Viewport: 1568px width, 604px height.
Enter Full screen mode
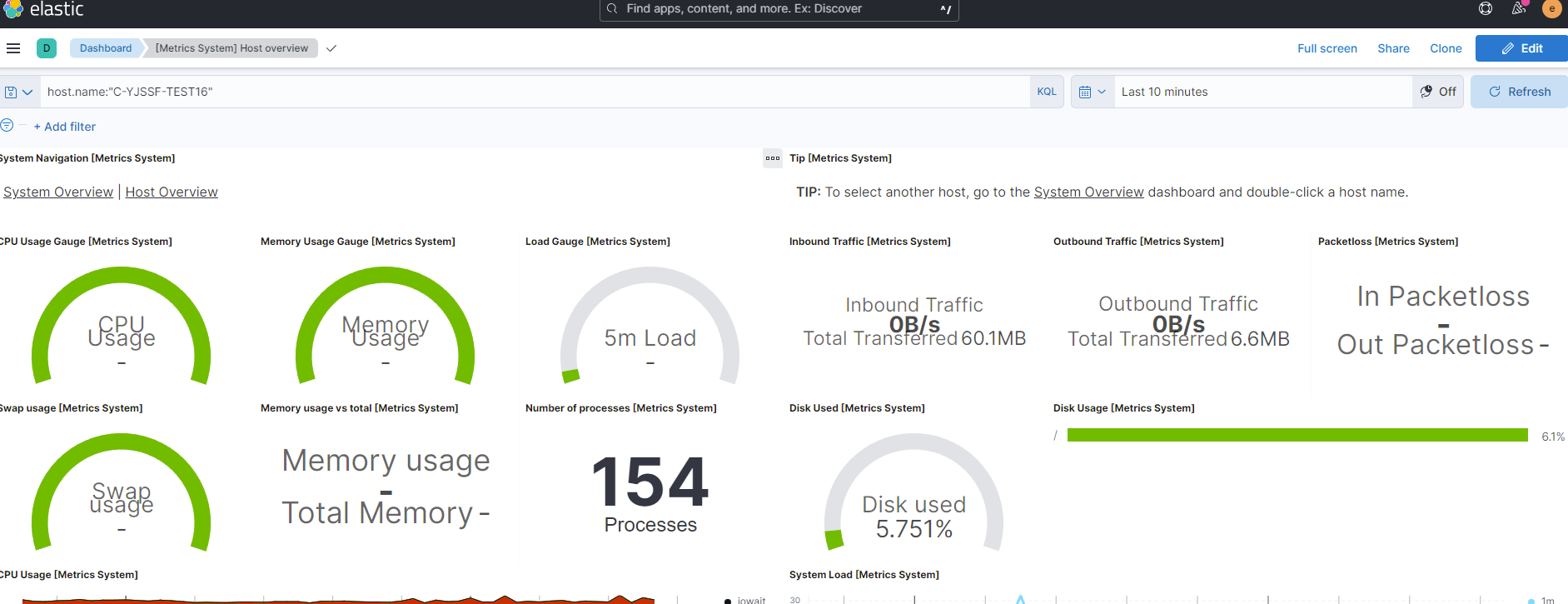[x=1327, y=48]
